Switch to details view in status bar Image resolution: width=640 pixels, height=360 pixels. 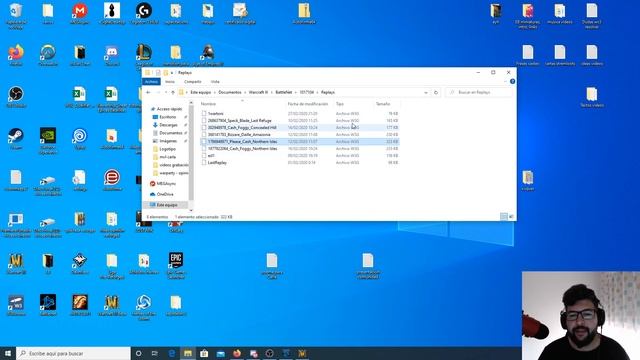(504, 217)
